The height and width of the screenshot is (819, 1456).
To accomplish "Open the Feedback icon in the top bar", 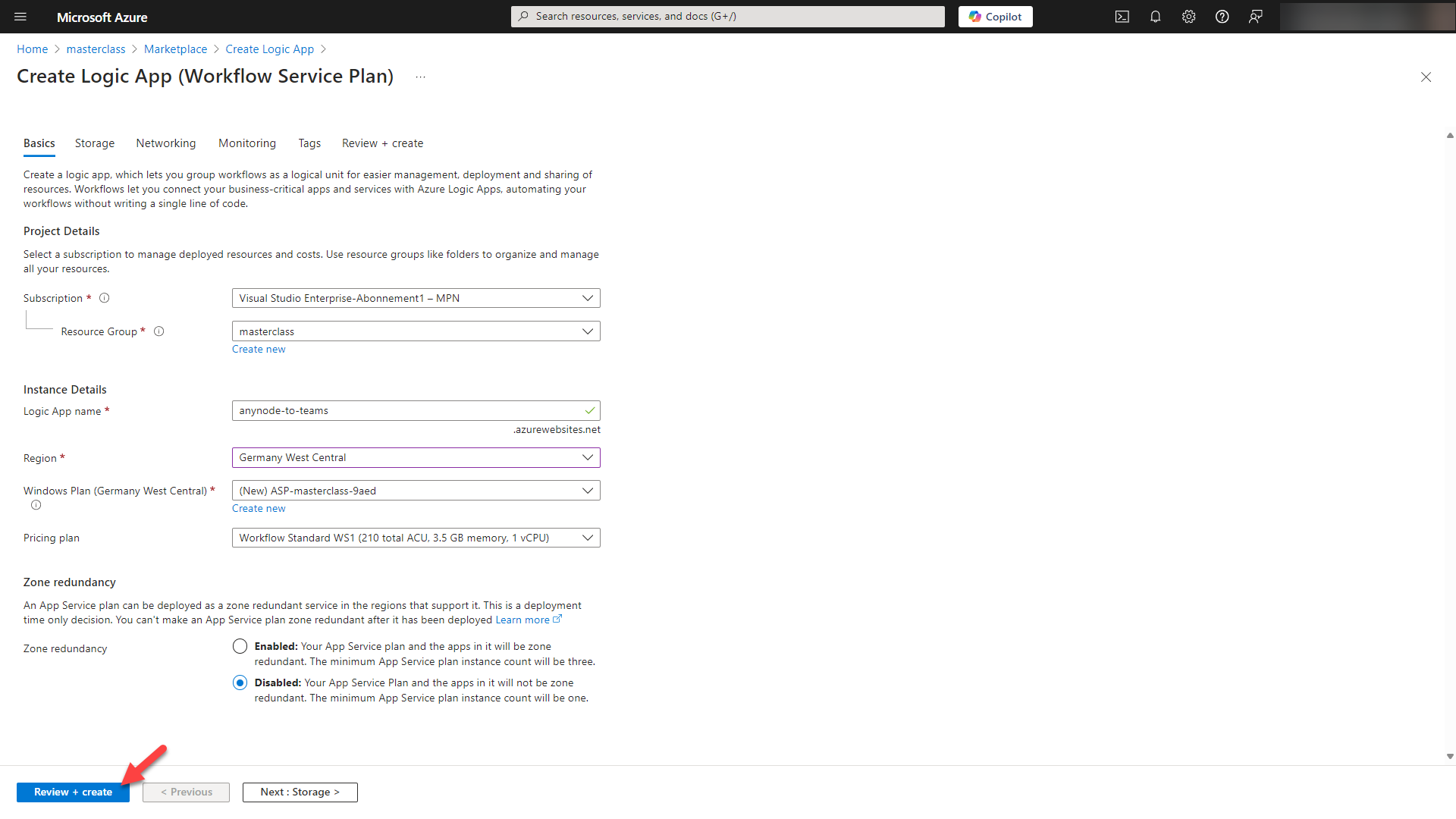I will click(x=1255, y=16).
